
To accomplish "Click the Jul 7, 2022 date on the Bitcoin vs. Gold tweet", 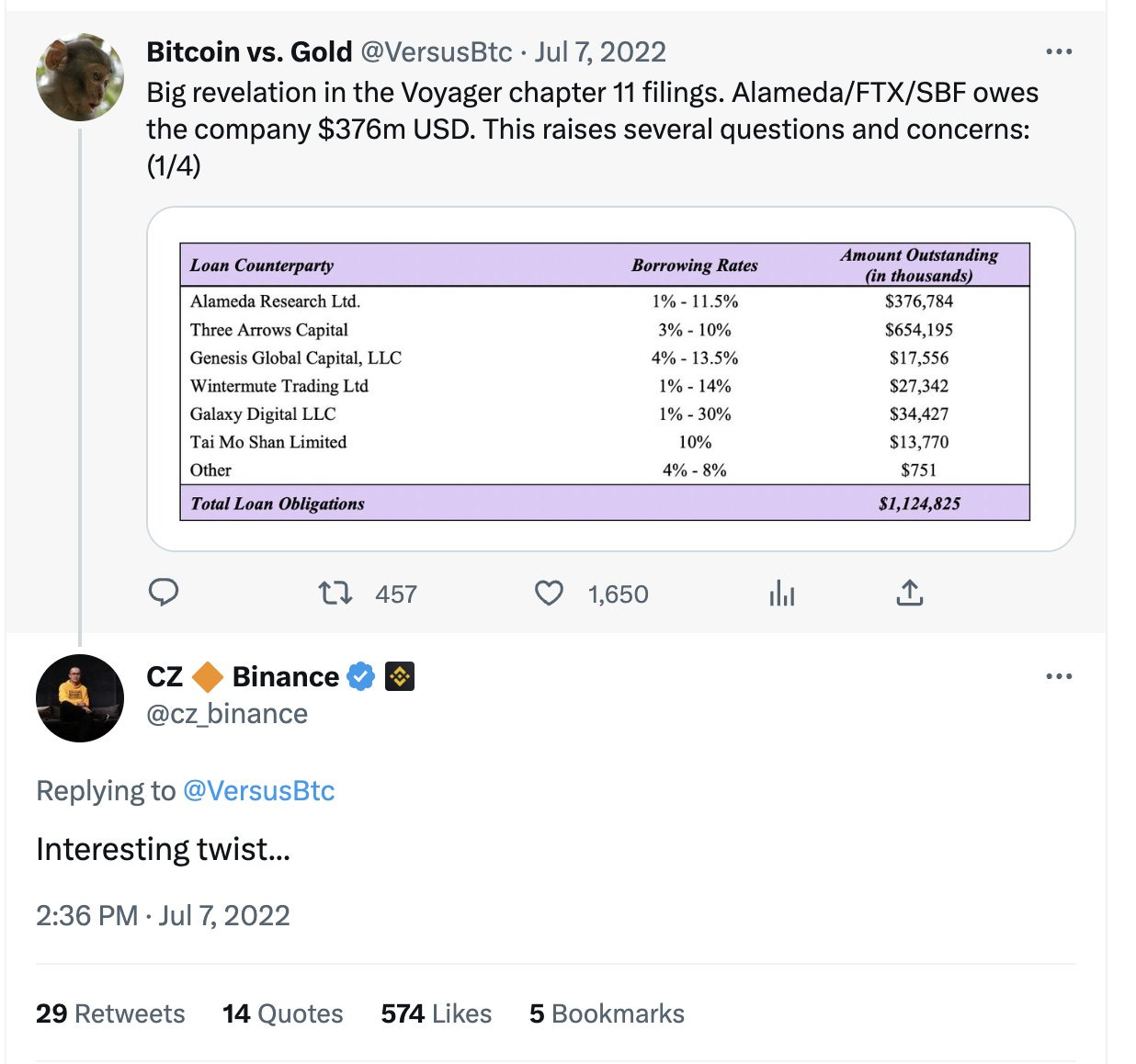I will click(x=600, y=52).
